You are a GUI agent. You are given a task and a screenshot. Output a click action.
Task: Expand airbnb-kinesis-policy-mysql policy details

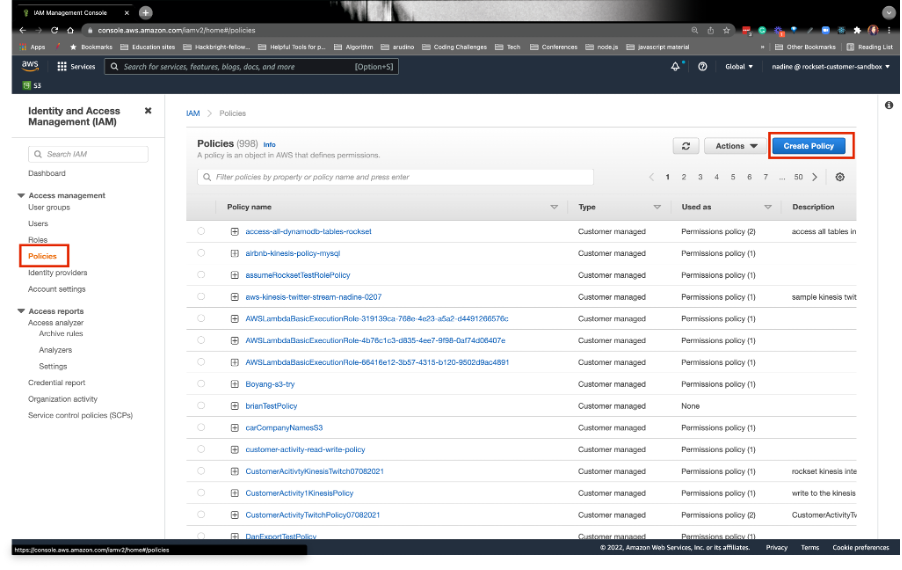click(x=235, y=253)
